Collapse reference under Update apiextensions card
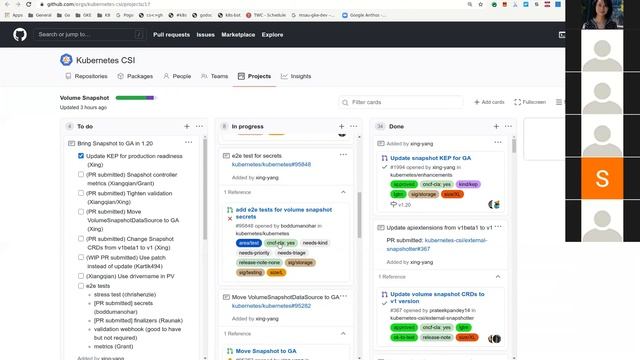 click(498, 277)
